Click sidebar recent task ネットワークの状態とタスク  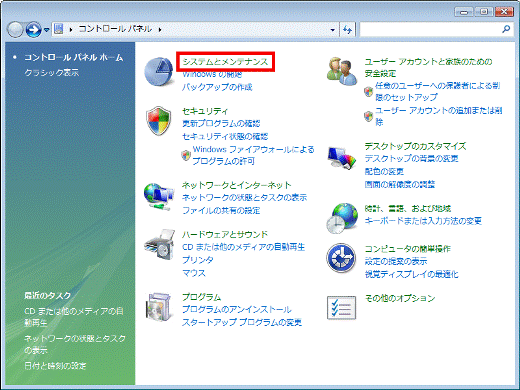click(75, 344)
